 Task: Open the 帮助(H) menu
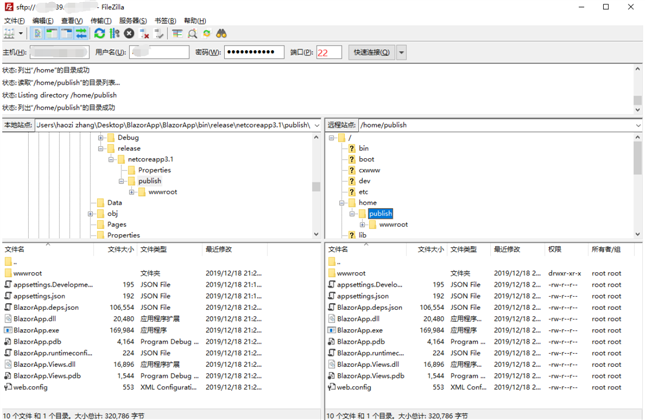coord(195,21)
